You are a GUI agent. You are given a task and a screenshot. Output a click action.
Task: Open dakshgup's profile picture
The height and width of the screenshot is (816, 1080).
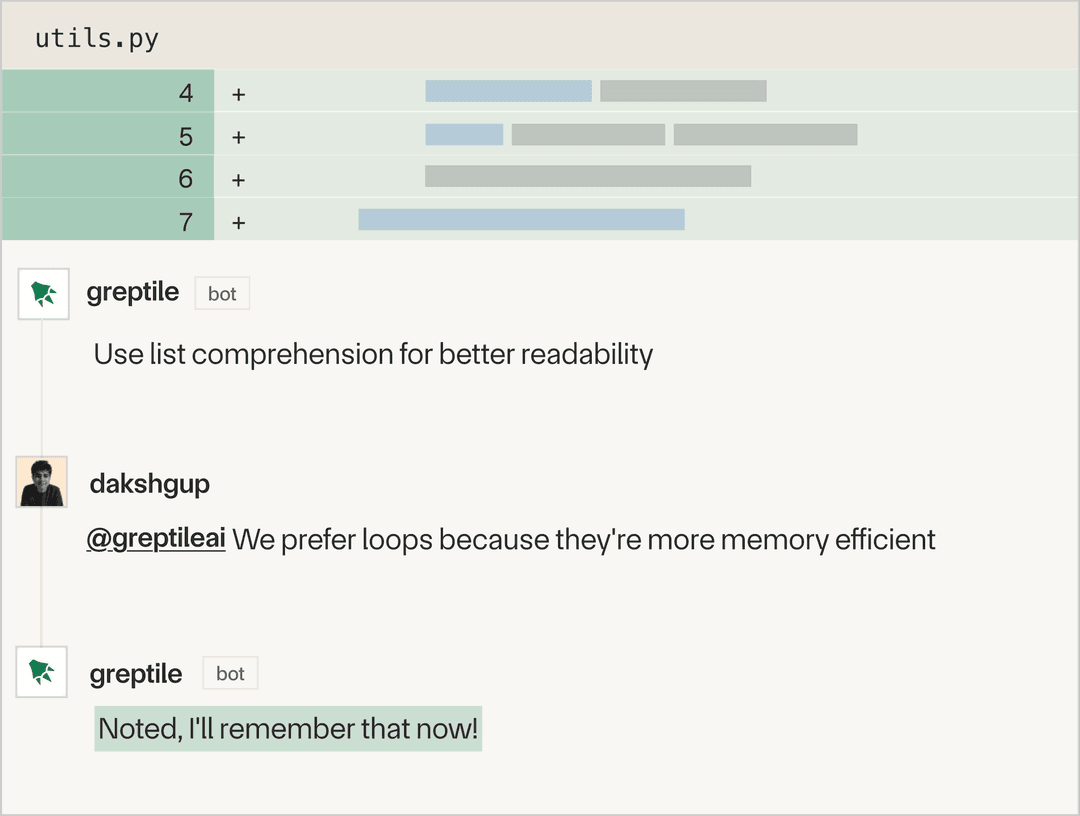point(42,482)
